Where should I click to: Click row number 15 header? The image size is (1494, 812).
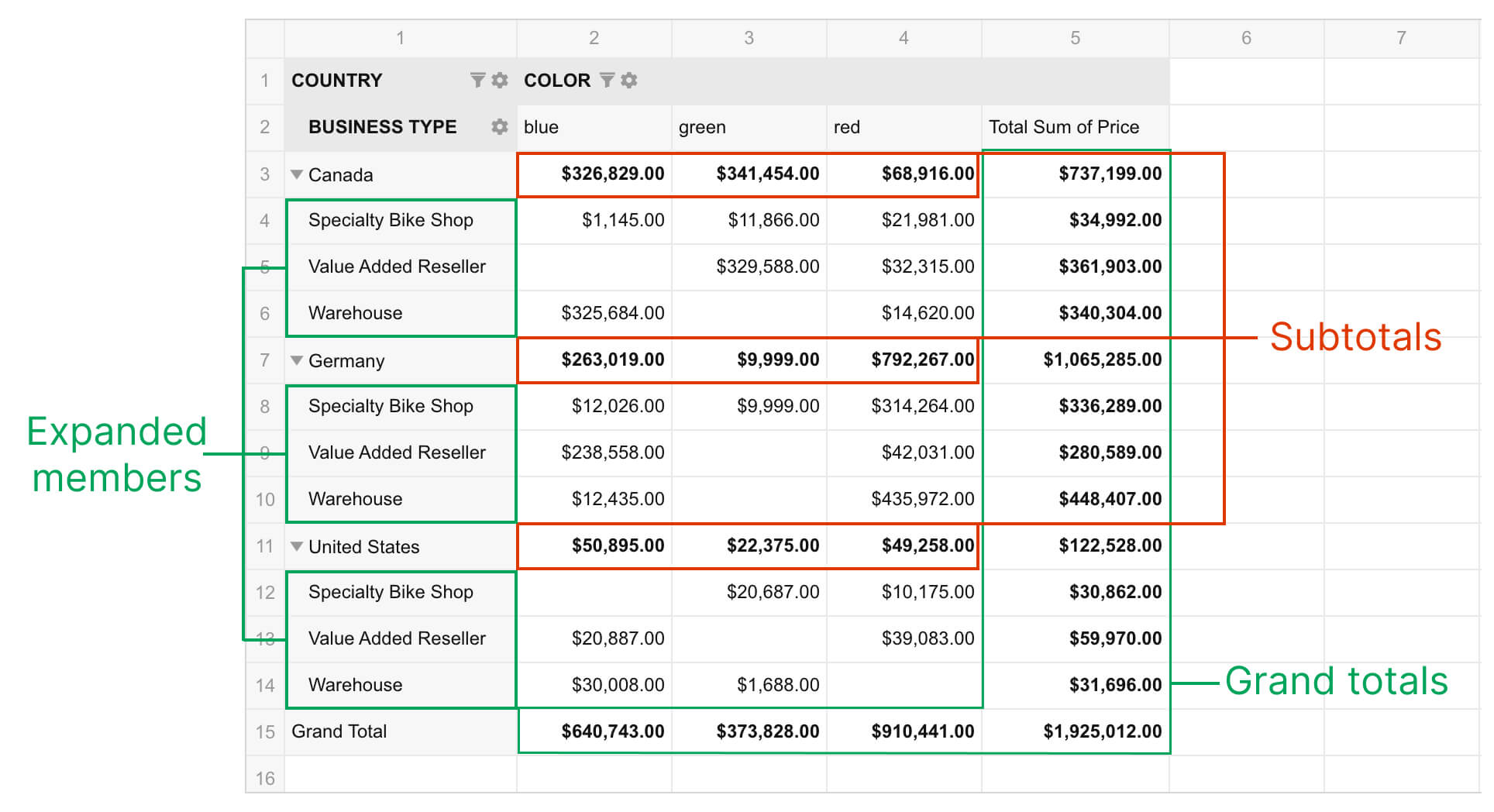click(265, 731)
